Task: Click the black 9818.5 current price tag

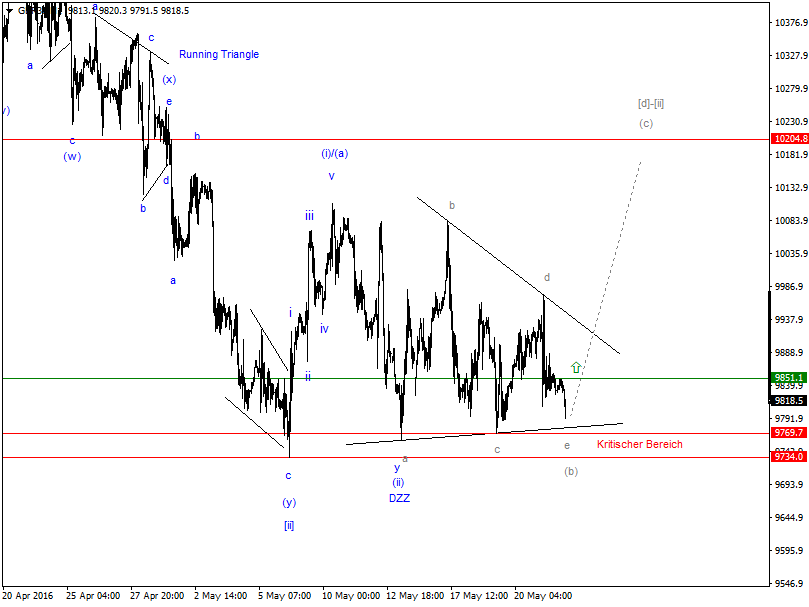Action: [790, 399]
